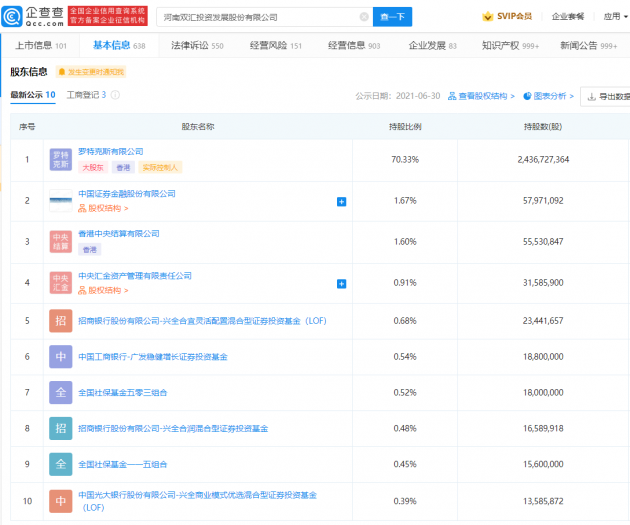The image size is (630, 525).
Task: Clear the search box with the X icon
Action: 362,17
